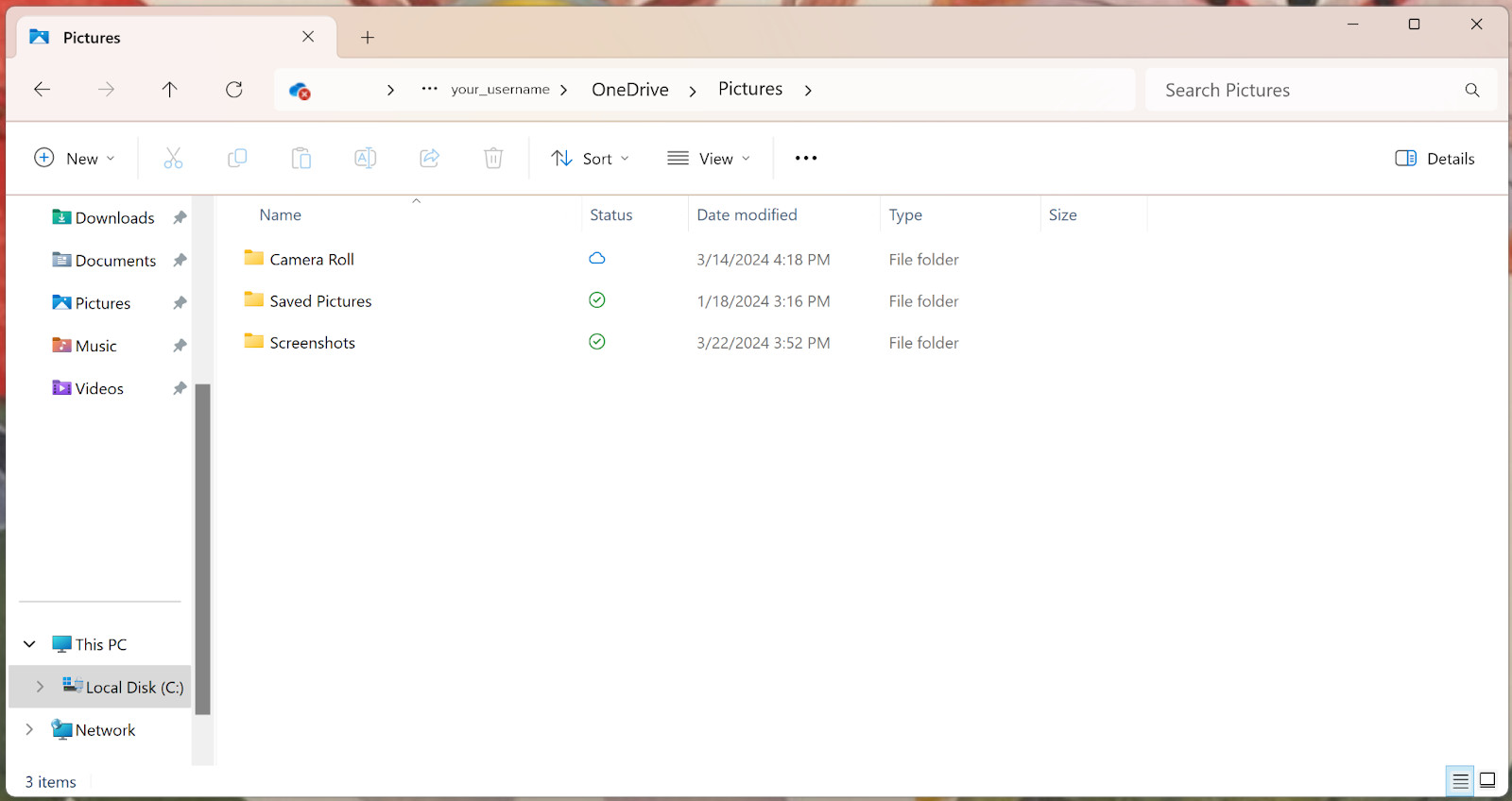Click the Screenshots folder icon

[254, 341]
